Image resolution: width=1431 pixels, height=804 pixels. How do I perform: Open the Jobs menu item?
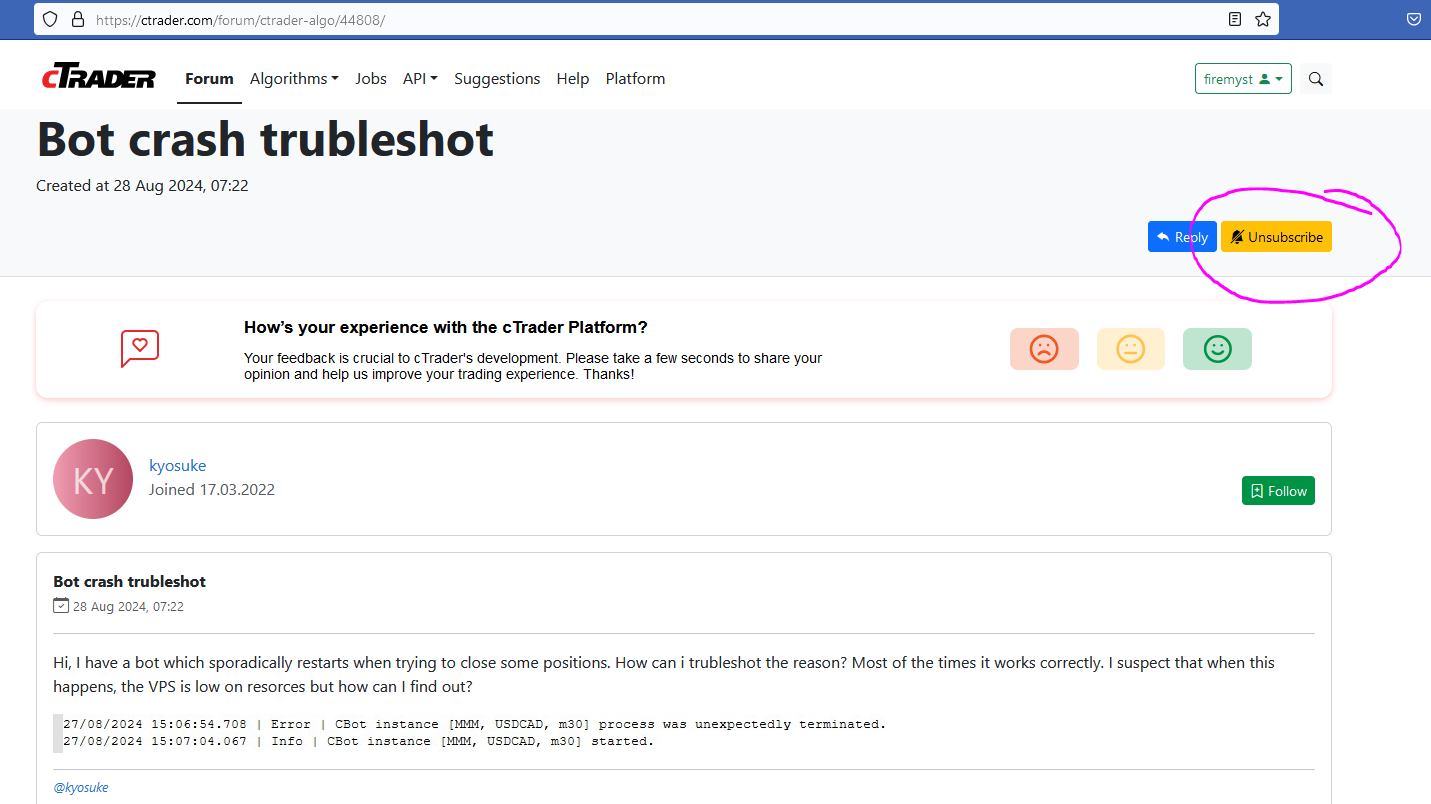[x=371, y=79]
